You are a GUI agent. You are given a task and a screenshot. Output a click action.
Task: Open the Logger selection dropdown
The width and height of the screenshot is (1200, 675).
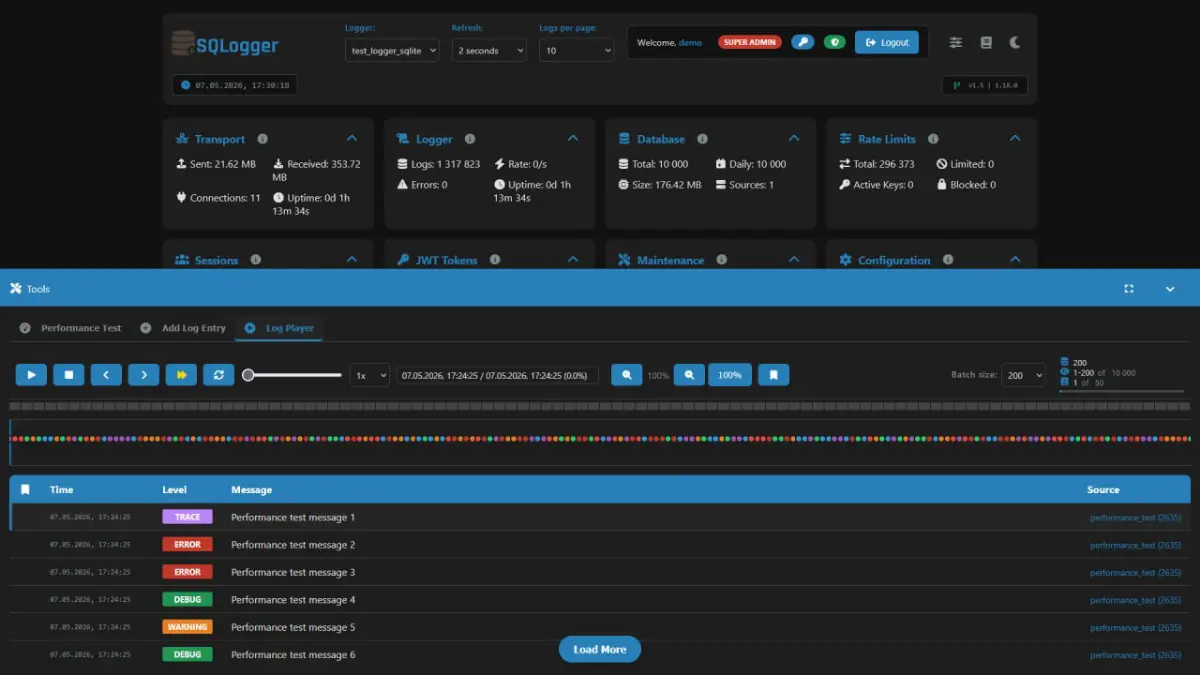coord(392,50)
